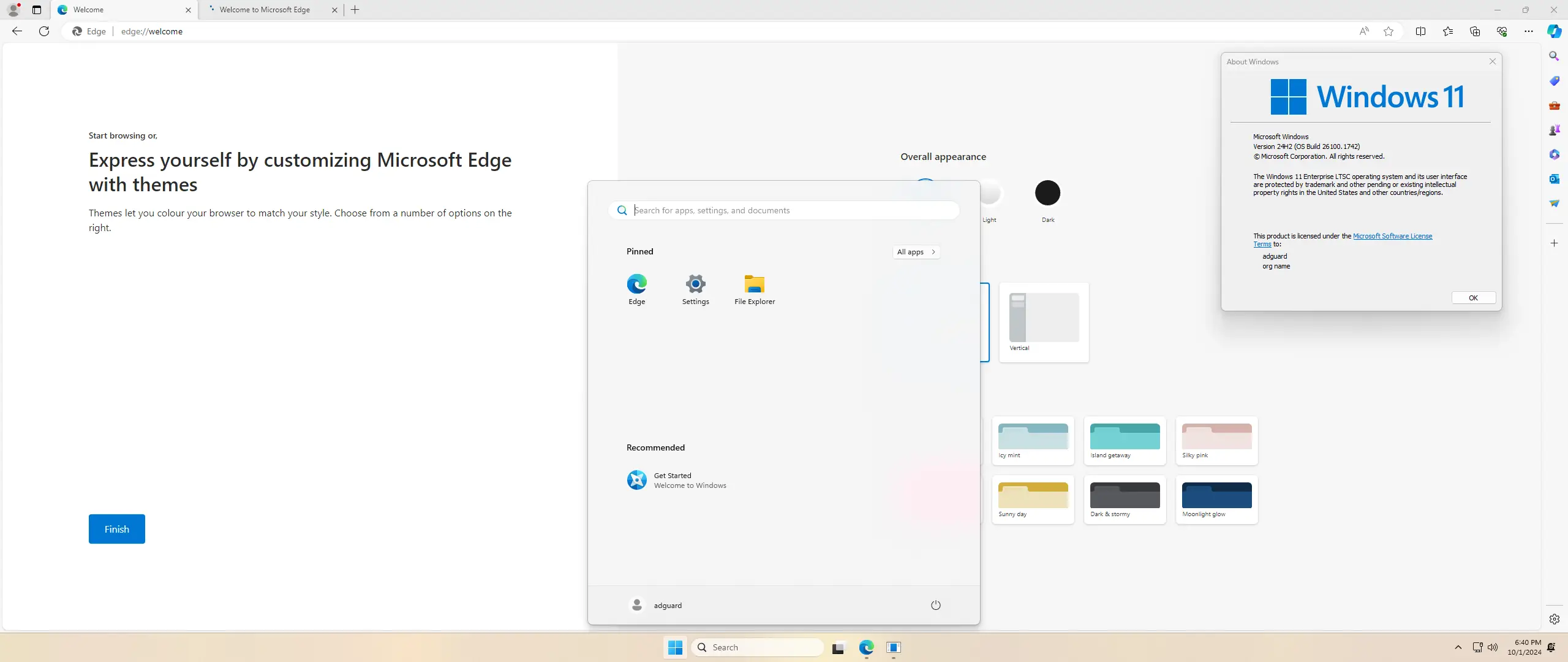The image size is (1568, 662).
Task: Open Collections from the Edge toolbar
Action: (1474, 31)
